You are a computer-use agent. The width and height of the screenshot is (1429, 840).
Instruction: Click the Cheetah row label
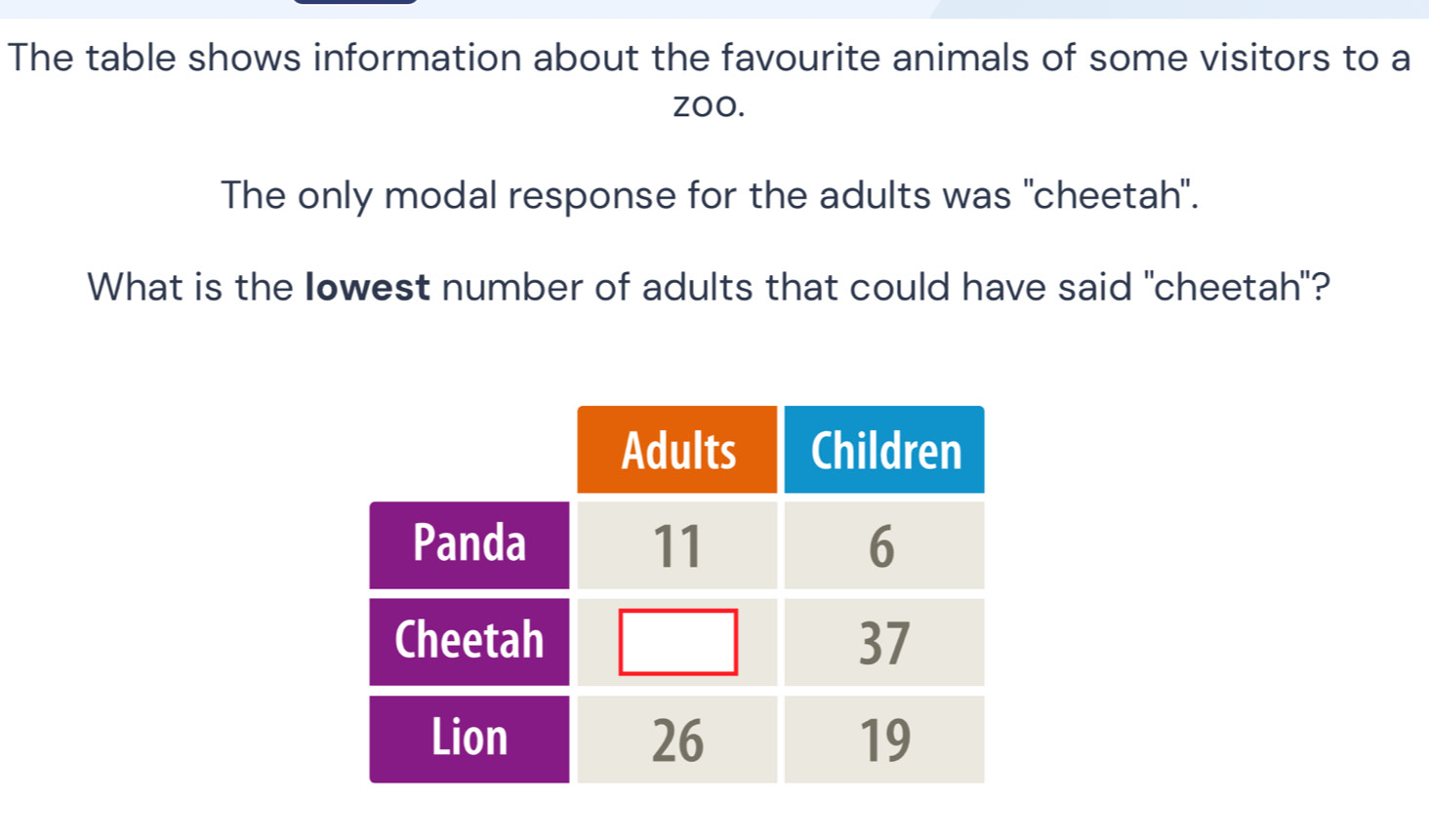[x=470, y=642]
